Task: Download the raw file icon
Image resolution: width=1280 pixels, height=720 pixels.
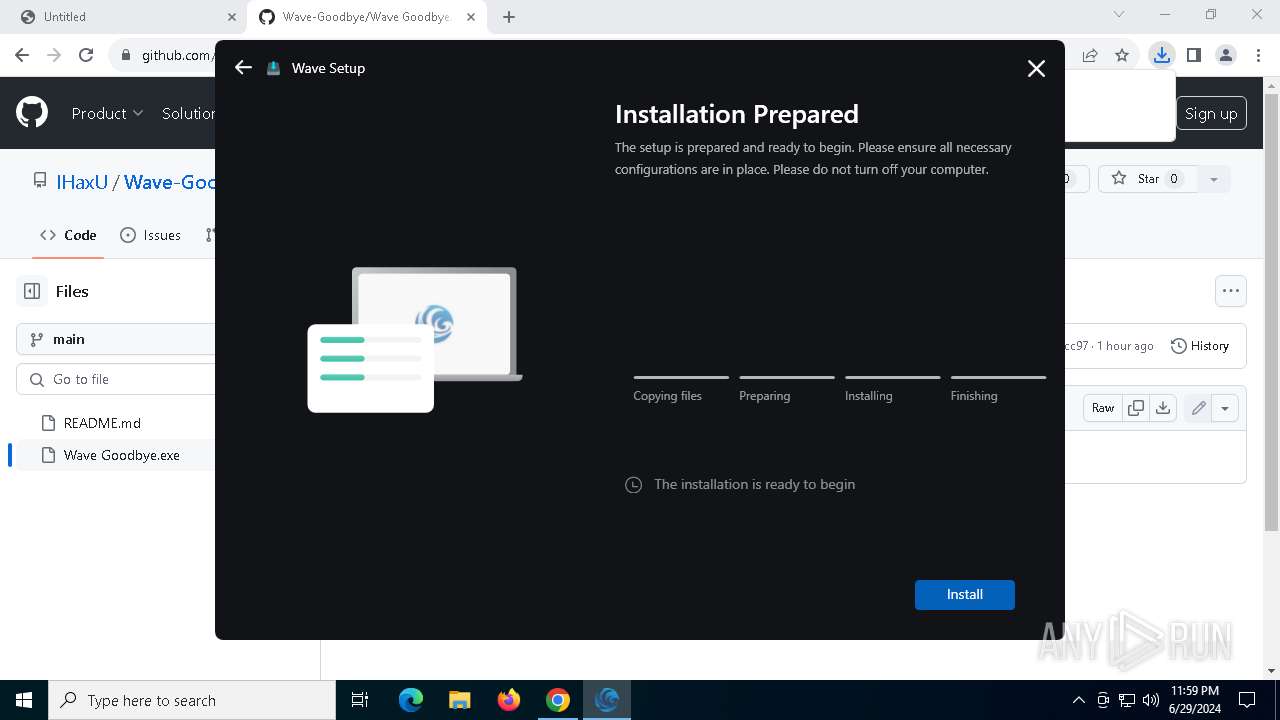Action: (1162, 408)
